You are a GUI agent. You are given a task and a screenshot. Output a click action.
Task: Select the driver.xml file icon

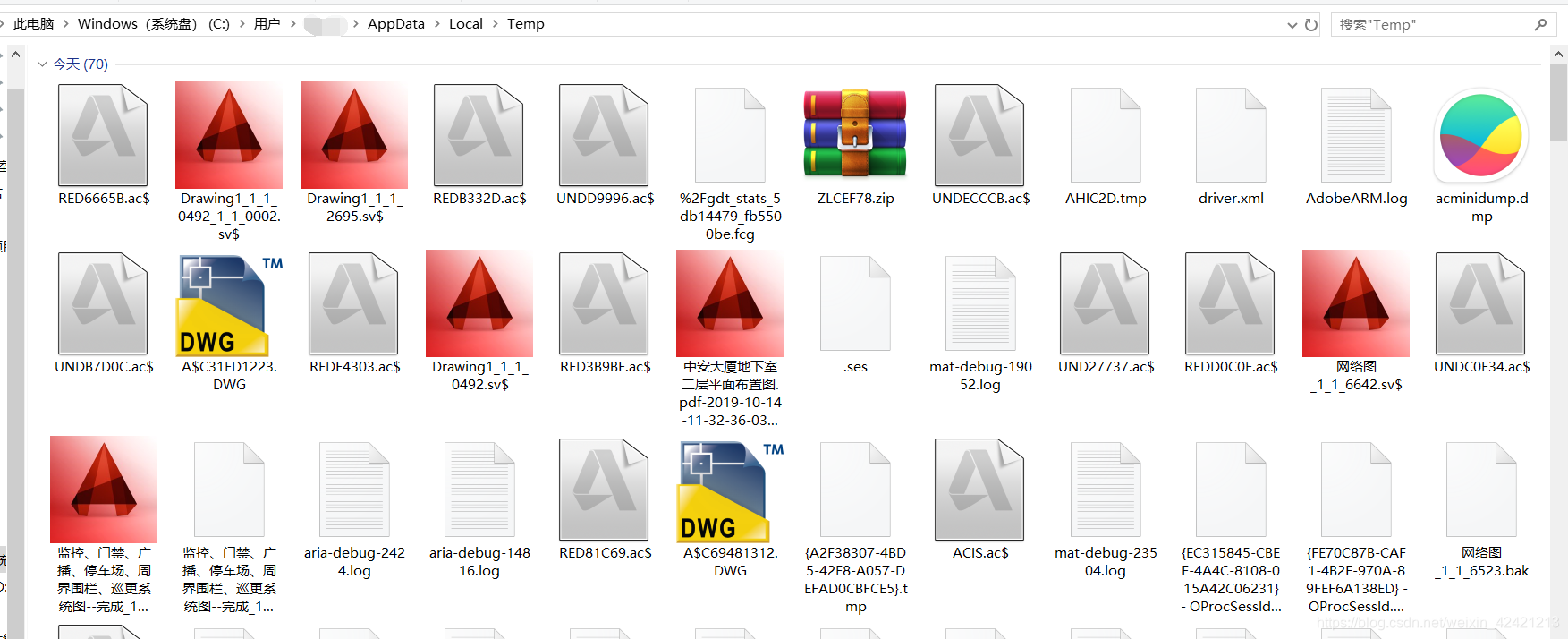[1231, 135]
